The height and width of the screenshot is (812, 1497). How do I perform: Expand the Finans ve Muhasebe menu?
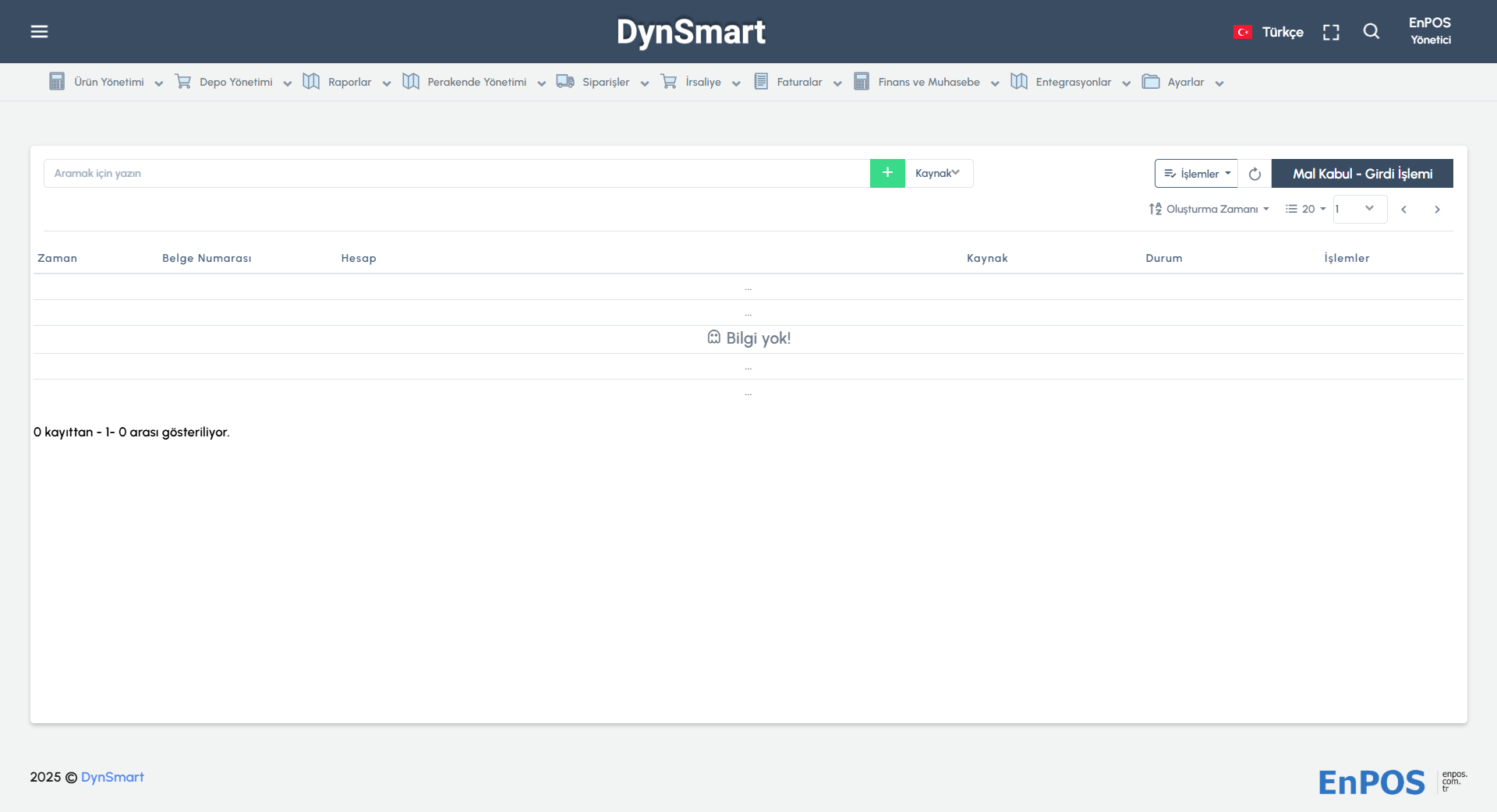pyautogui.click(x=928, y=82)
